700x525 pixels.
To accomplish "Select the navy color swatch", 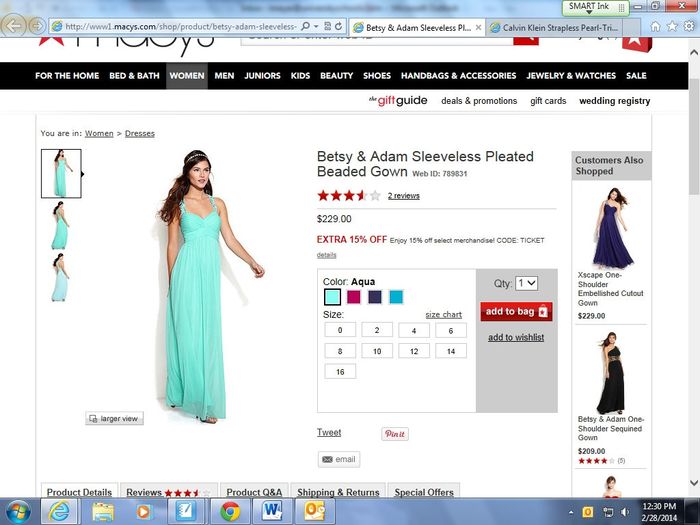I will [375, 297].
